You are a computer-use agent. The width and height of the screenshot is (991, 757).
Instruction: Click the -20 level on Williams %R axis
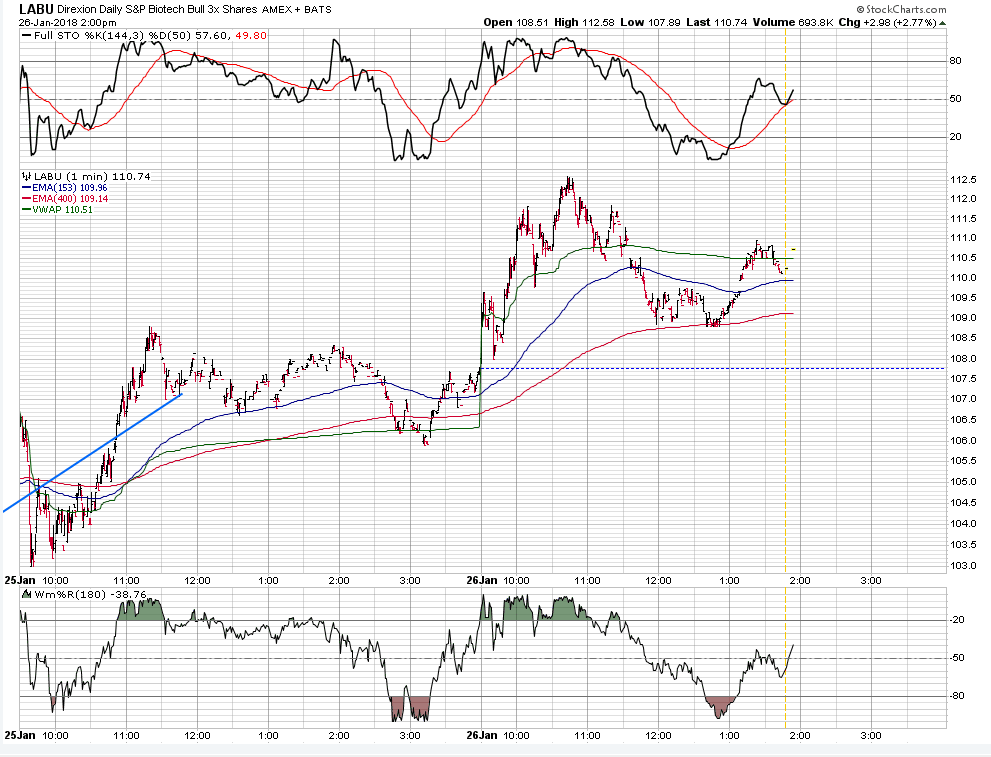coord(957,619)
